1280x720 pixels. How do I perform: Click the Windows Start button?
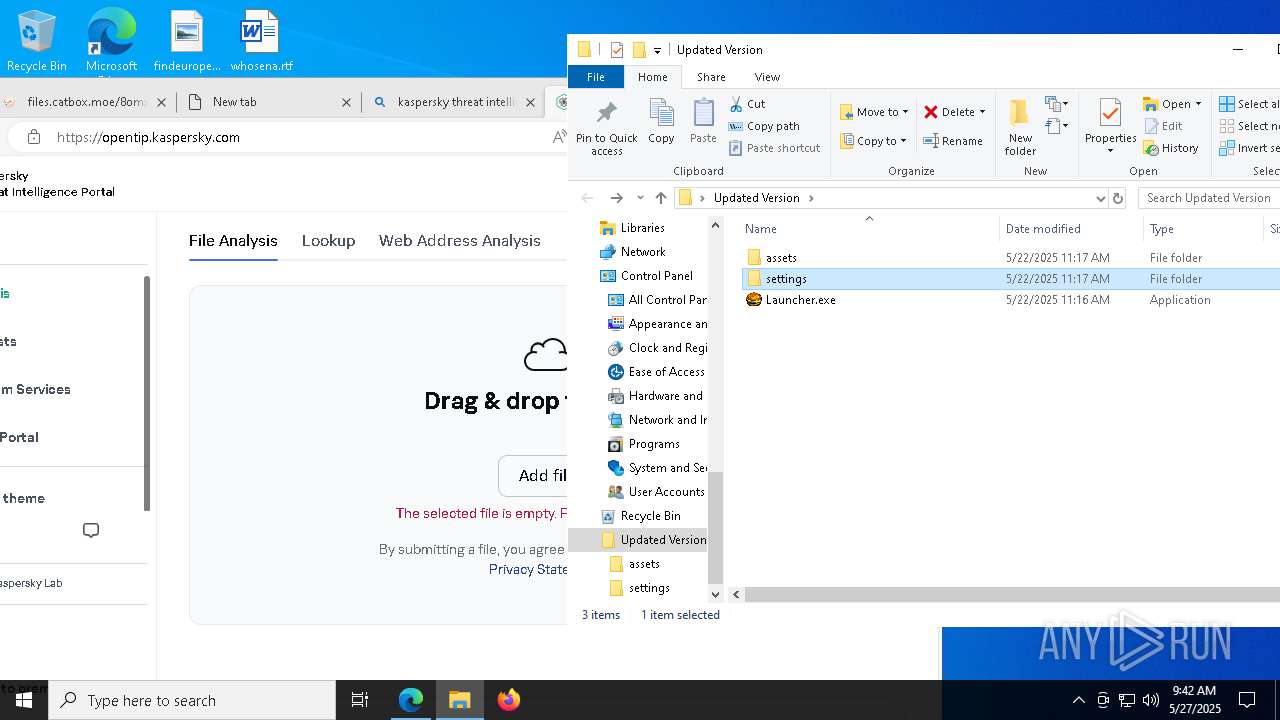point(24,700)
